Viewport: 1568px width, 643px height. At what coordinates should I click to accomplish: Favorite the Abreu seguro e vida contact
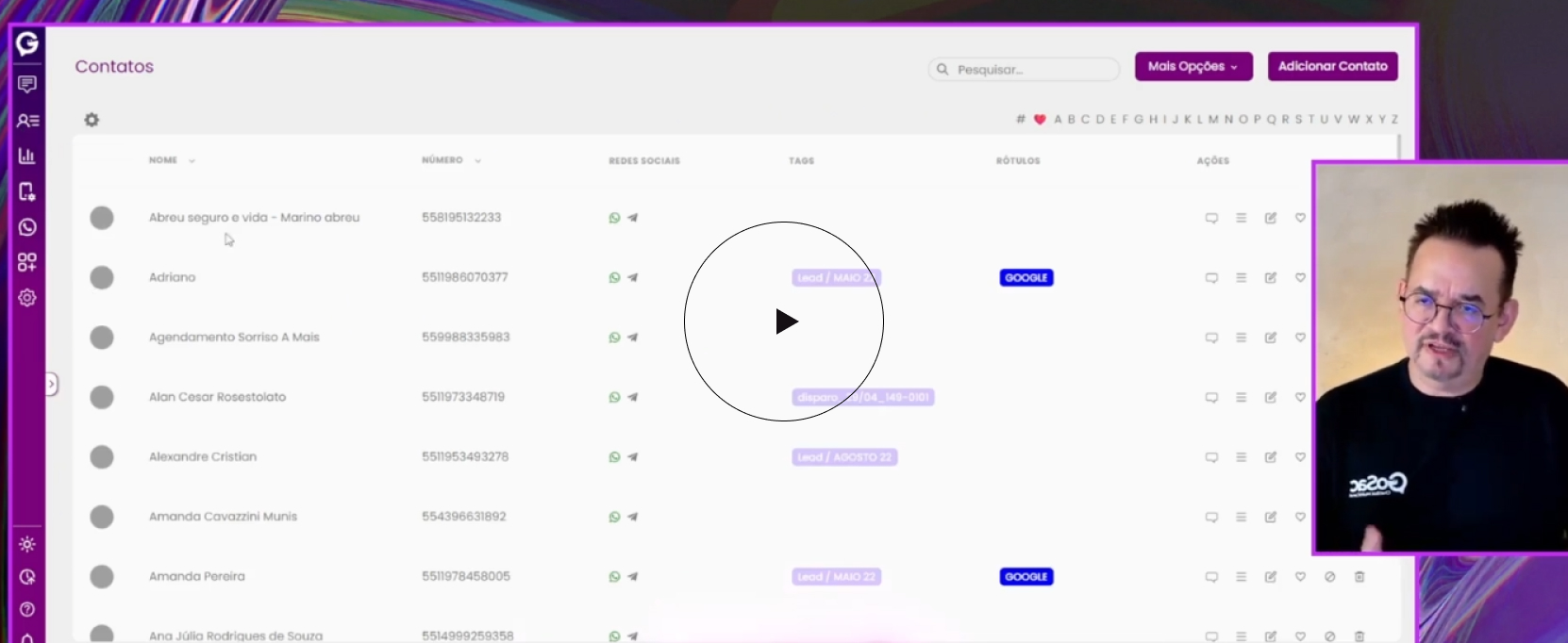click(1300, 218)
